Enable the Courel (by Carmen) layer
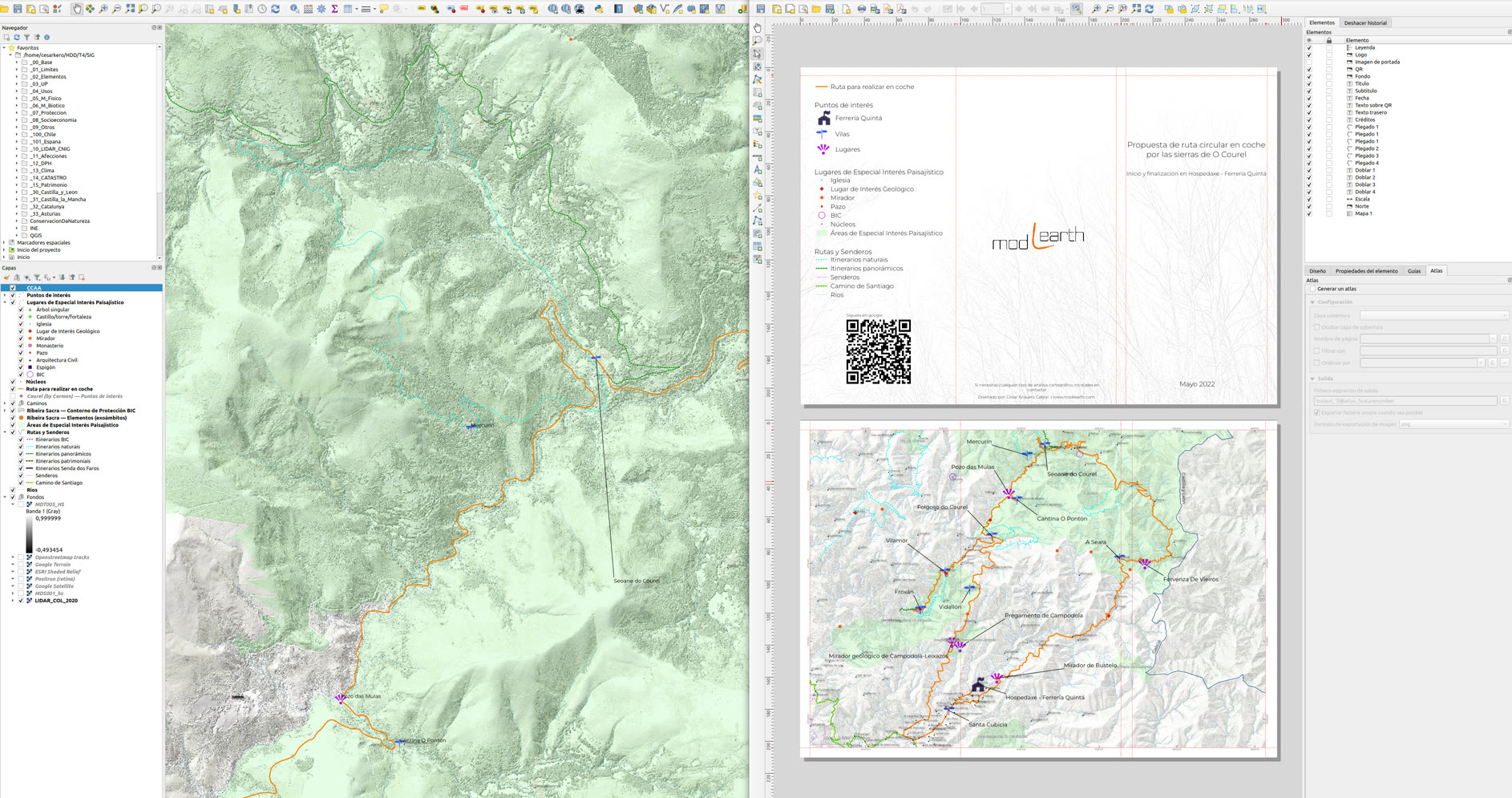The image size is (1512, 798). pos(13,396)
